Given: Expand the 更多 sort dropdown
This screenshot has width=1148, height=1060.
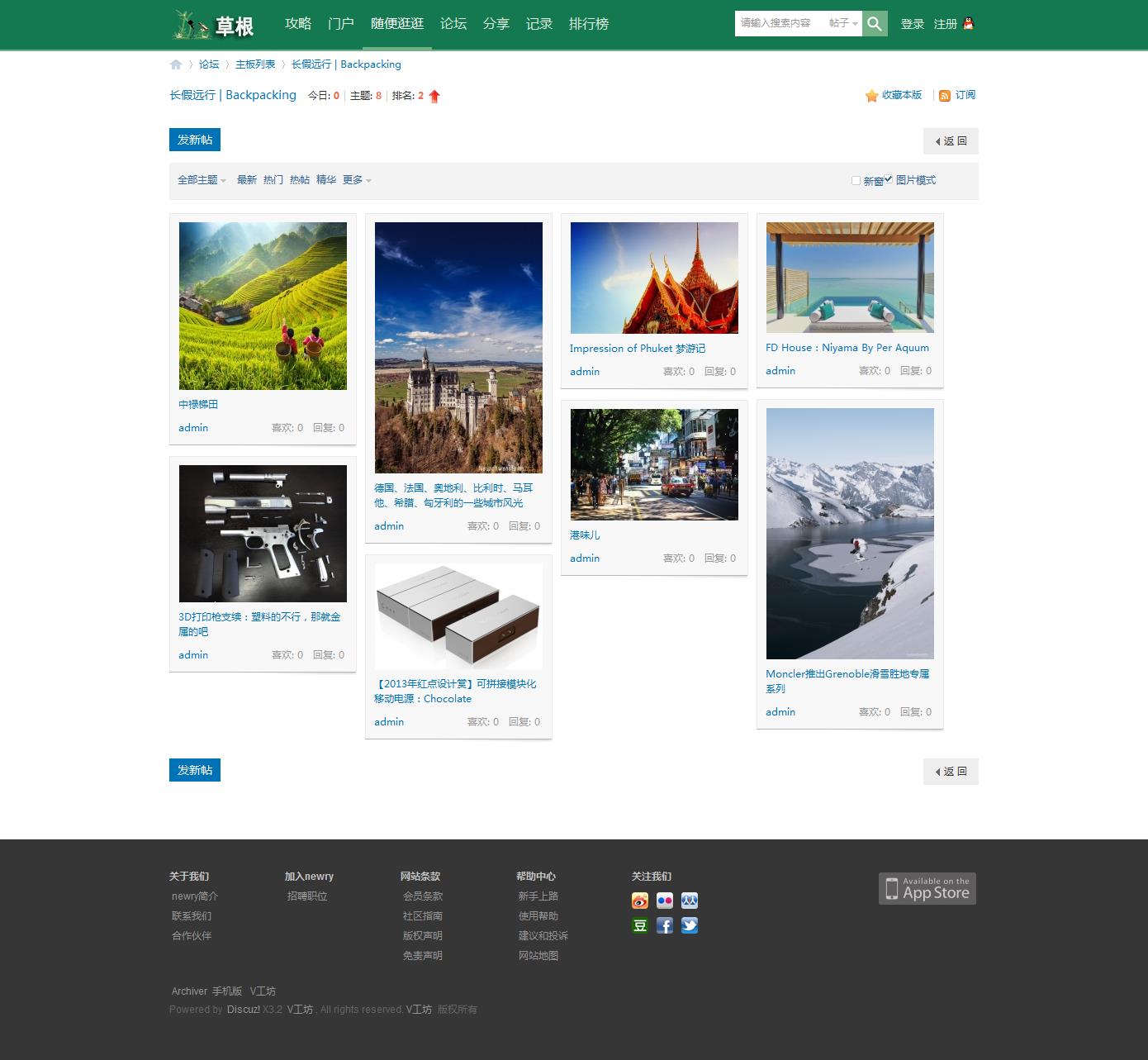Looking at the screenshot, I should pos(357,180).
